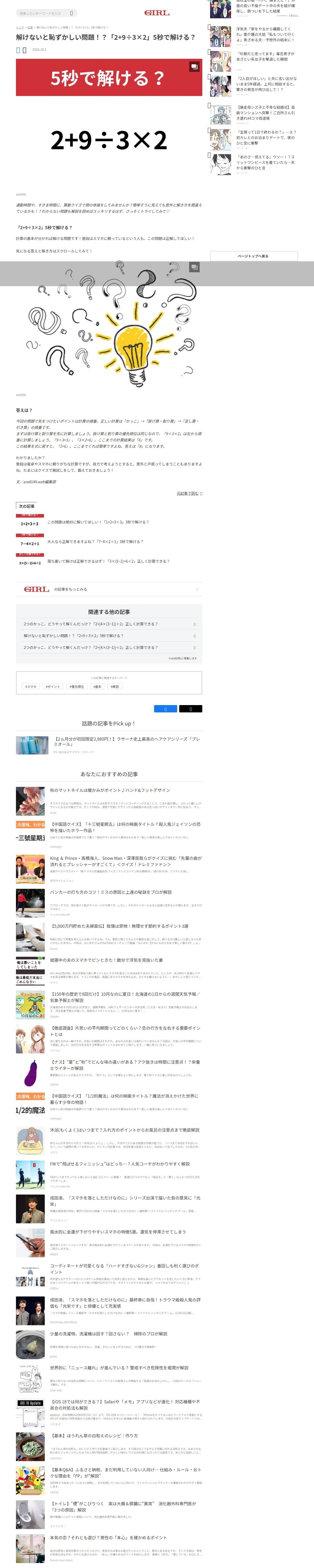The height and width of the screenshot is (1568, 314).
Task: Open related article '解けないと恥ずかしい問題 2+9÷3×2'
Action: [109, 636]
